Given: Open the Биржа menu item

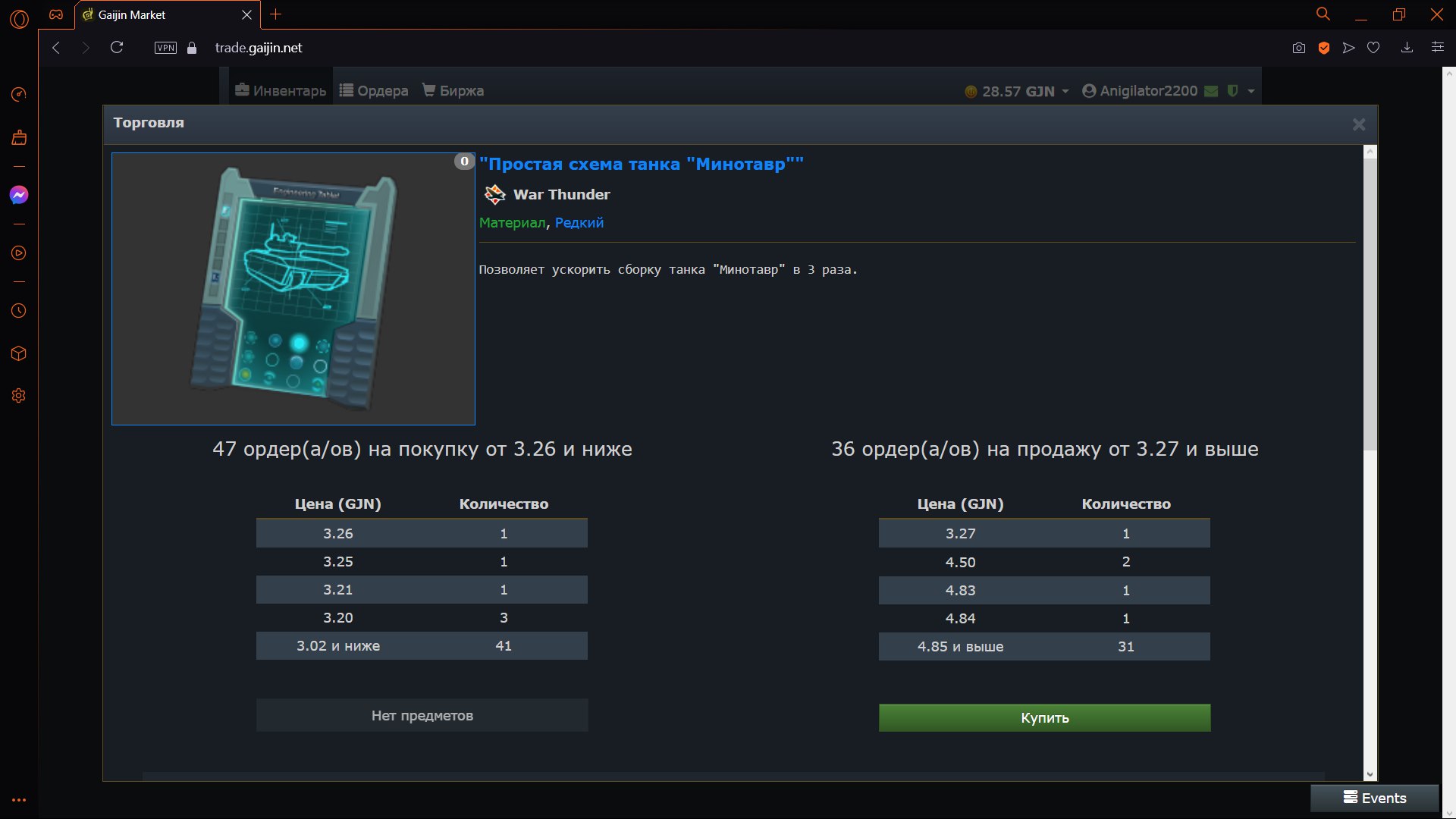Looking at the screenshot, I should tap(453, 91).
